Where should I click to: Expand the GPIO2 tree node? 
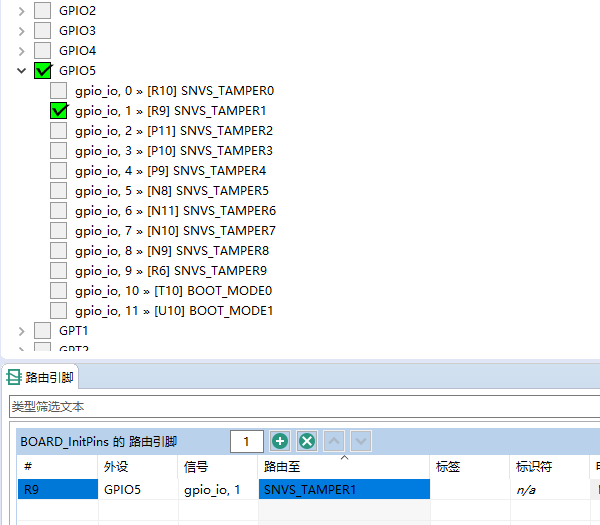[21, 11]
